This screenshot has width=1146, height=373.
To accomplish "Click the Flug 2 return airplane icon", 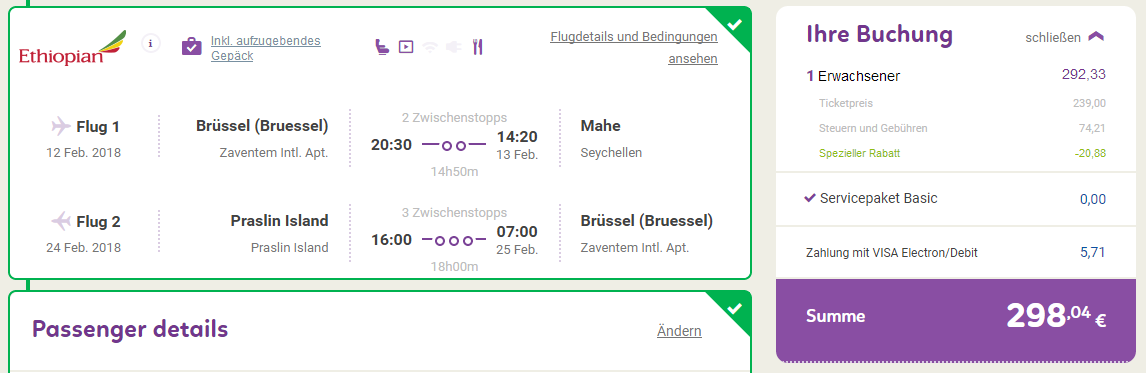I will [61, 220].
